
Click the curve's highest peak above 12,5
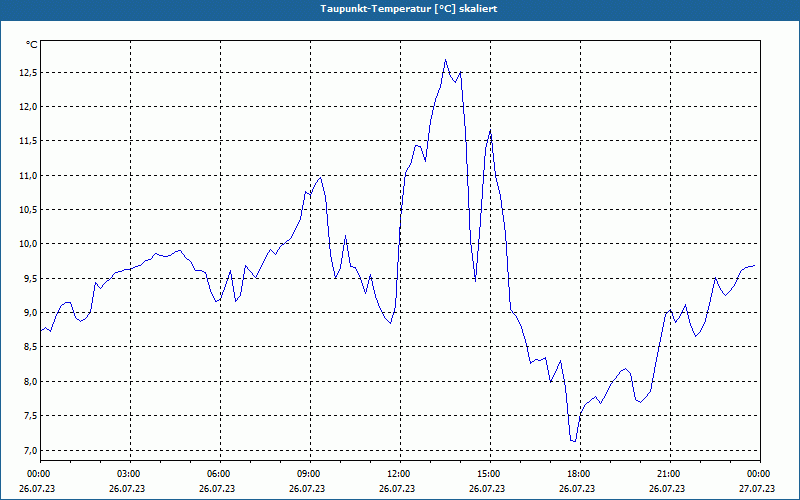click(445, 60)
